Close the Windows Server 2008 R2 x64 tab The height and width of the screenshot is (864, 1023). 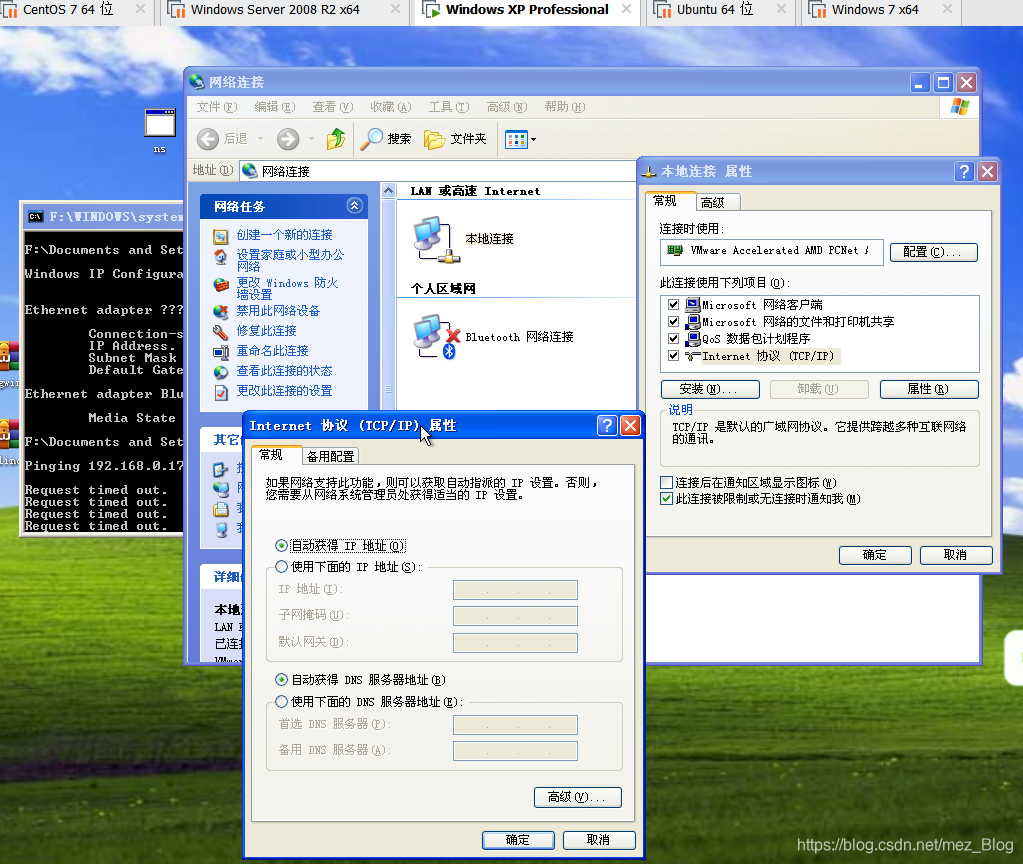[395, 9]
